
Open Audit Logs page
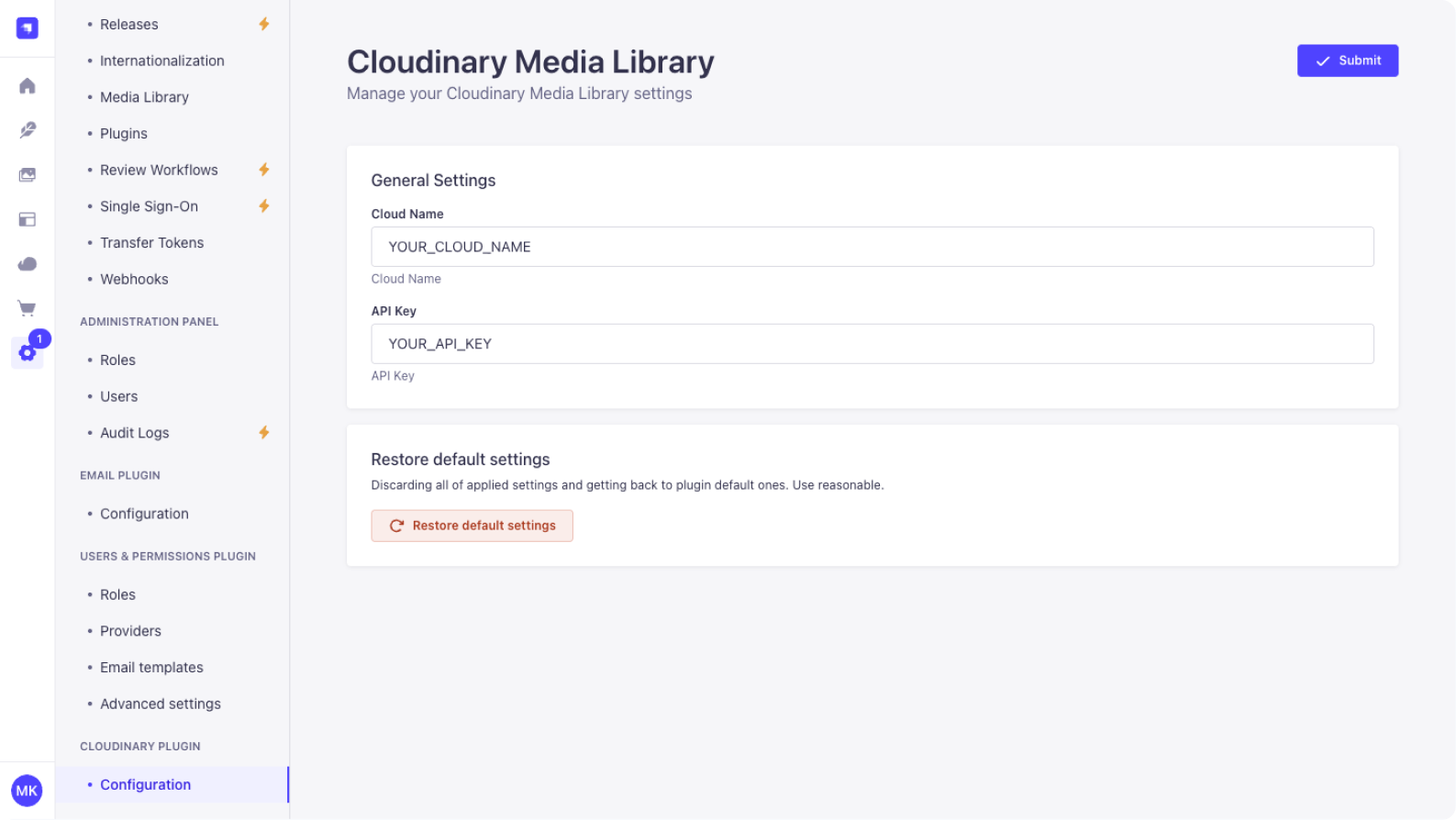tap(134, 433)
